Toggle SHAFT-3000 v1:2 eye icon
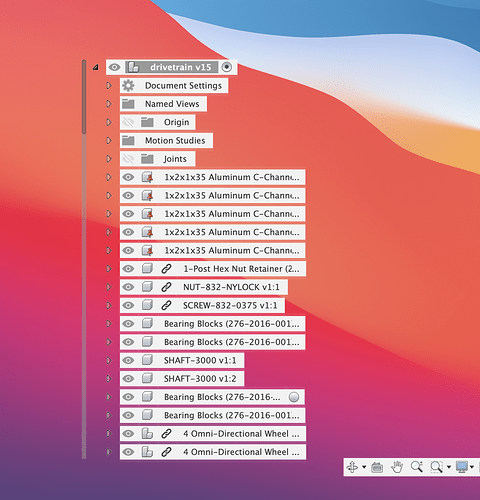This screenshot has width=480, height=500. (128, 379)
